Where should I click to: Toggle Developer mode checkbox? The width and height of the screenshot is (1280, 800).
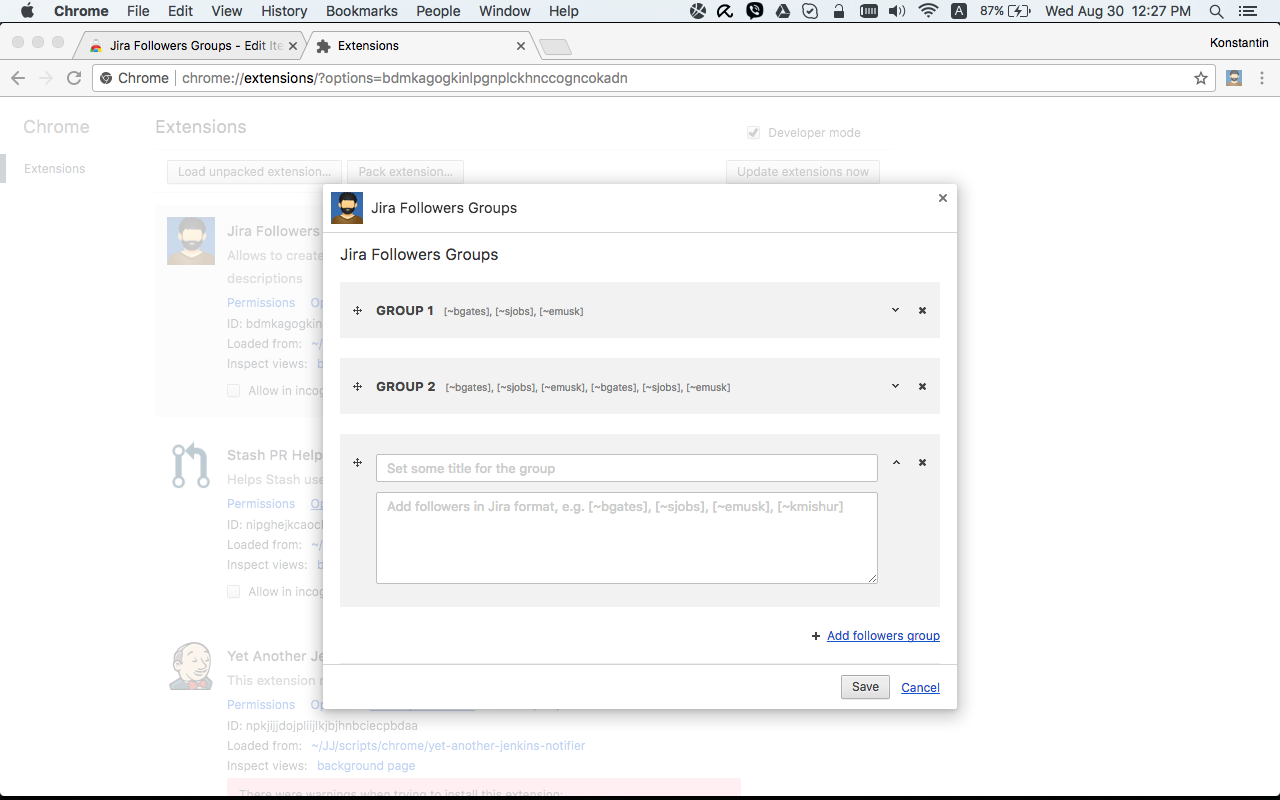753,132
